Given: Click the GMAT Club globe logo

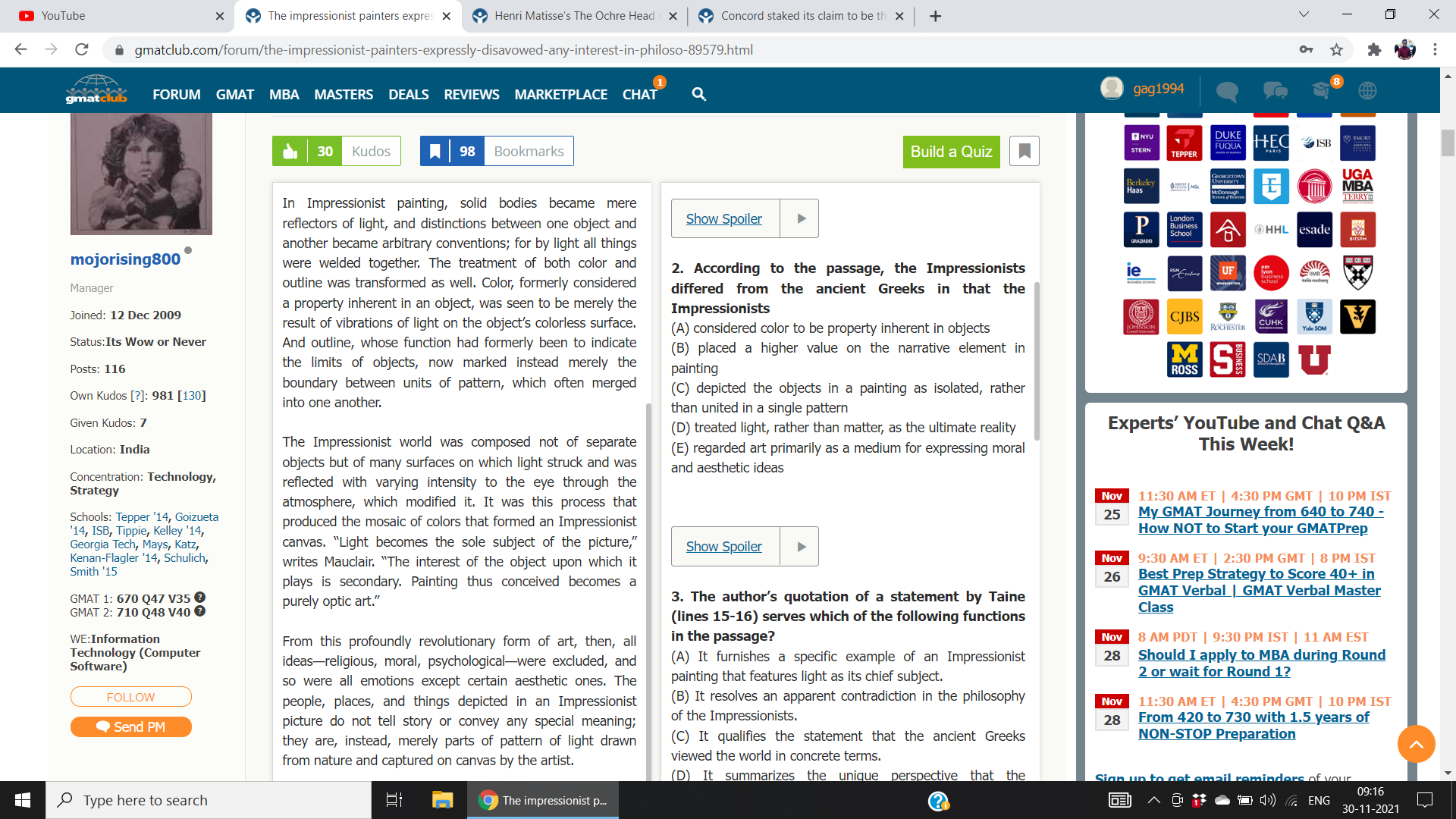Looking at the screenshot, I should coord(96,89).
